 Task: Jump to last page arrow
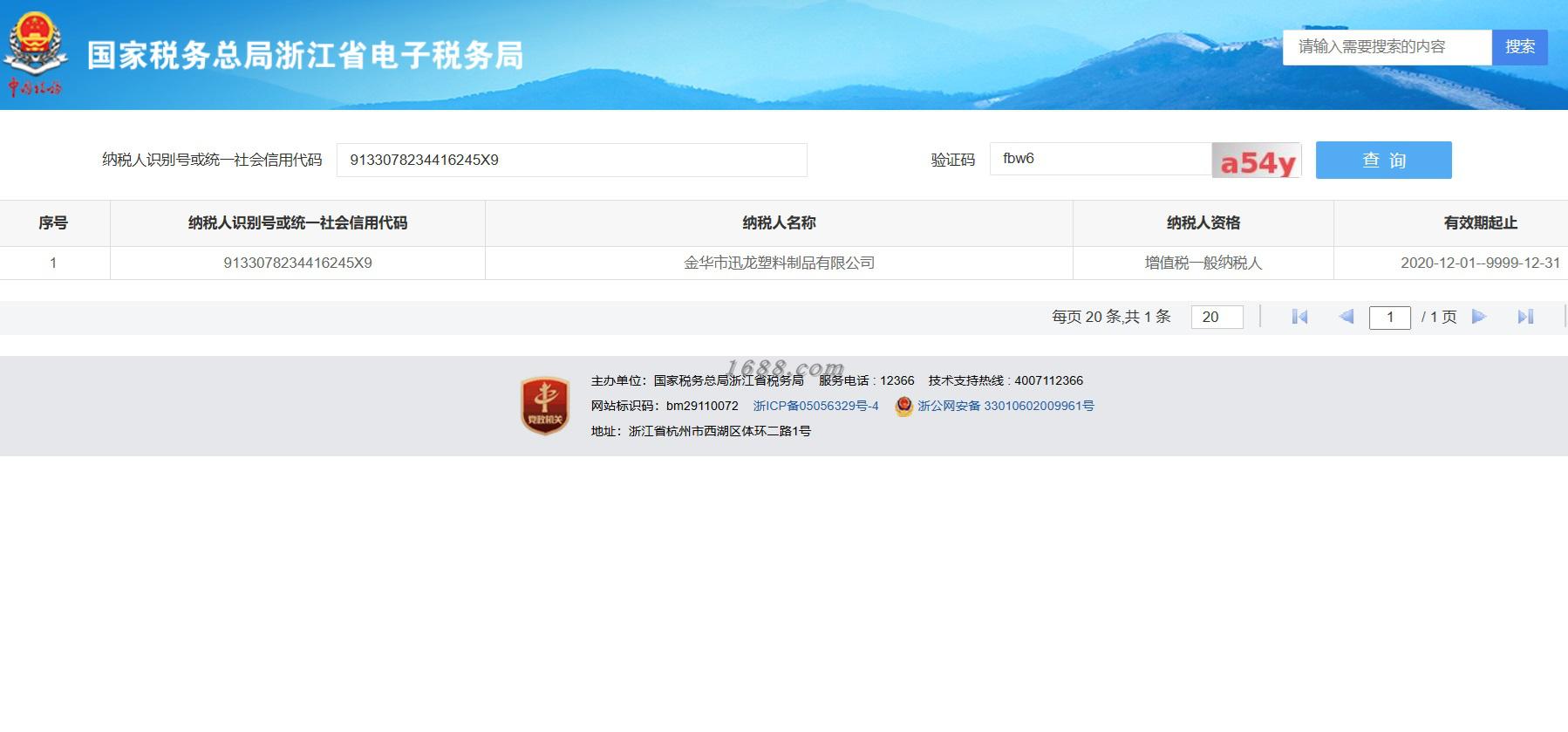[x=1525, y=317]
